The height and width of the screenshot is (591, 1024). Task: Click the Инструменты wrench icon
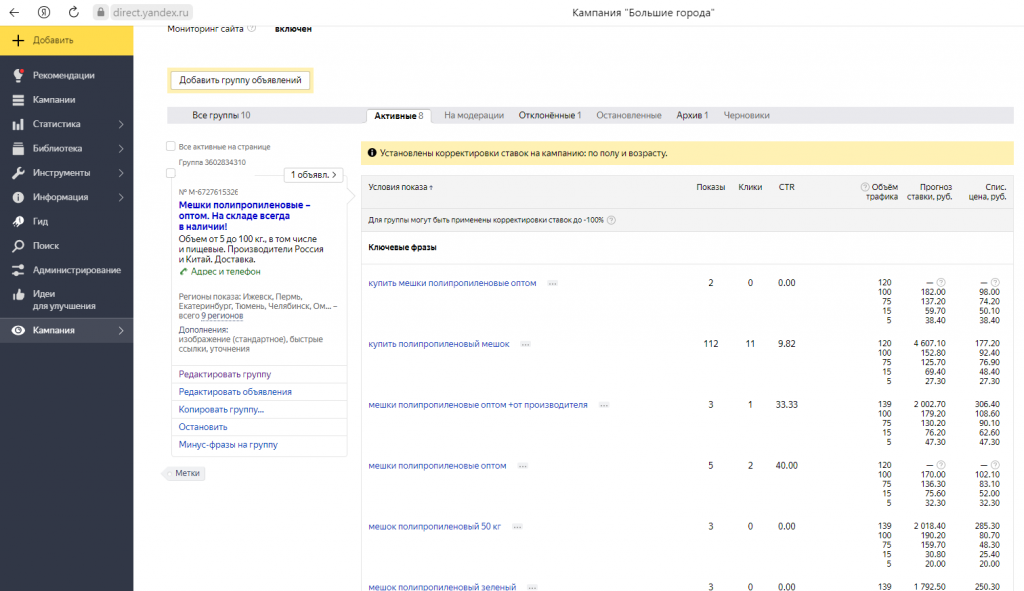18,172
